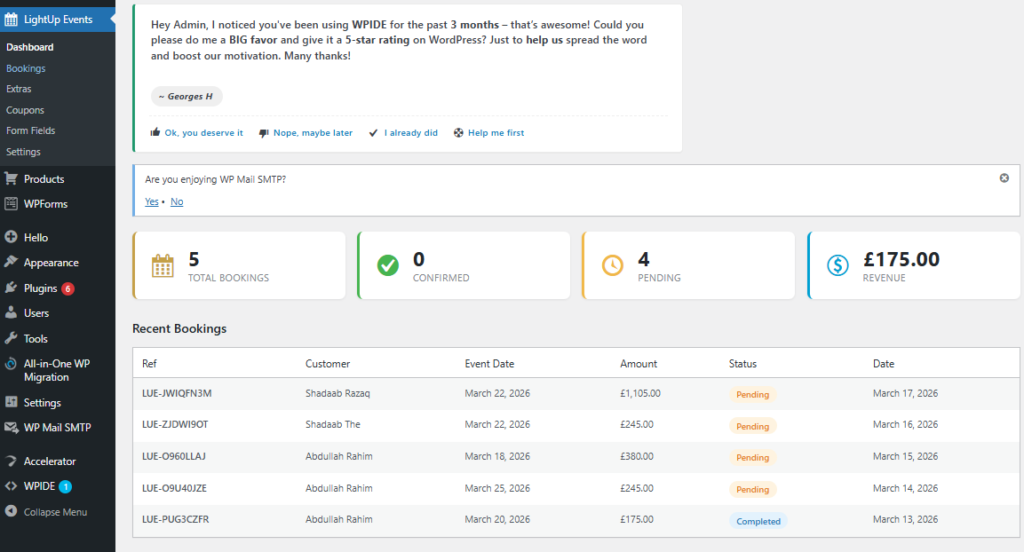Click the Customer column header
Viewport: 1024px width, 552px height.
(x=328, y=364)
